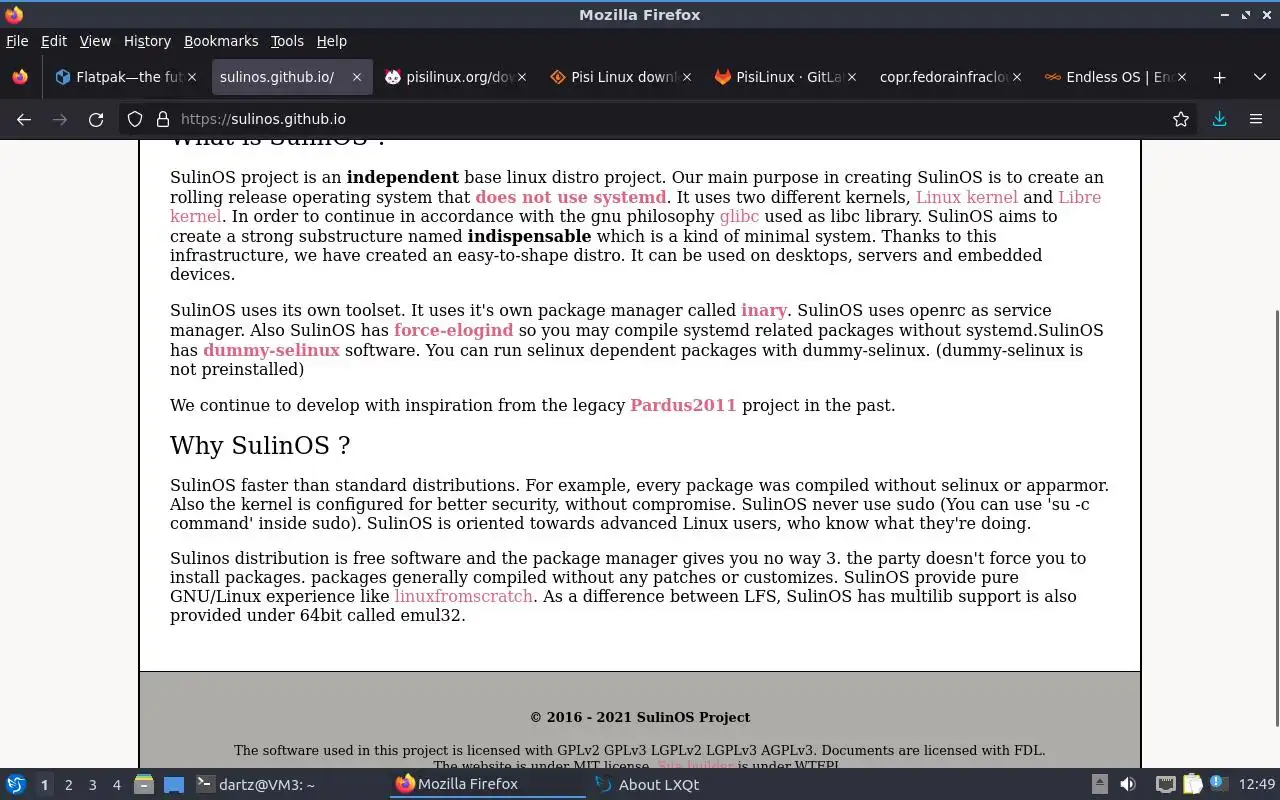Close the sulinos.github.io tab
The width and height of the screenshot is (1280, 800).
(x=356, y=77)
